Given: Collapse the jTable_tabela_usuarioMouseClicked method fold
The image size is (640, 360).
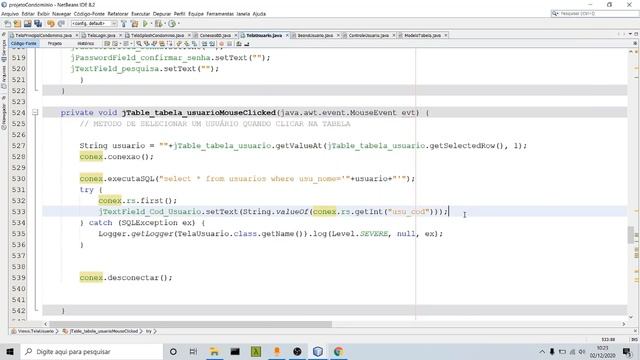Looking at the screenshot, I should click(35, 113).
